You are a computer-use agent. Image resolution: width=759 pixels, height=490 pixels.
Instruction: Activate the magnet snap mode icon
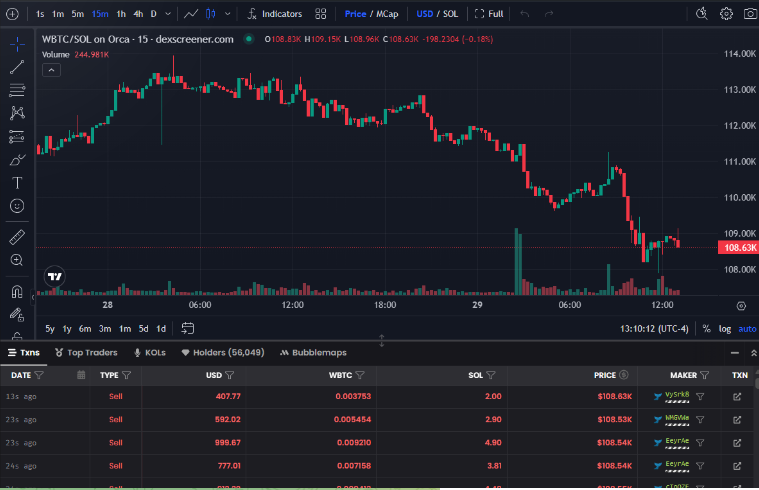(x=17, y=293)
